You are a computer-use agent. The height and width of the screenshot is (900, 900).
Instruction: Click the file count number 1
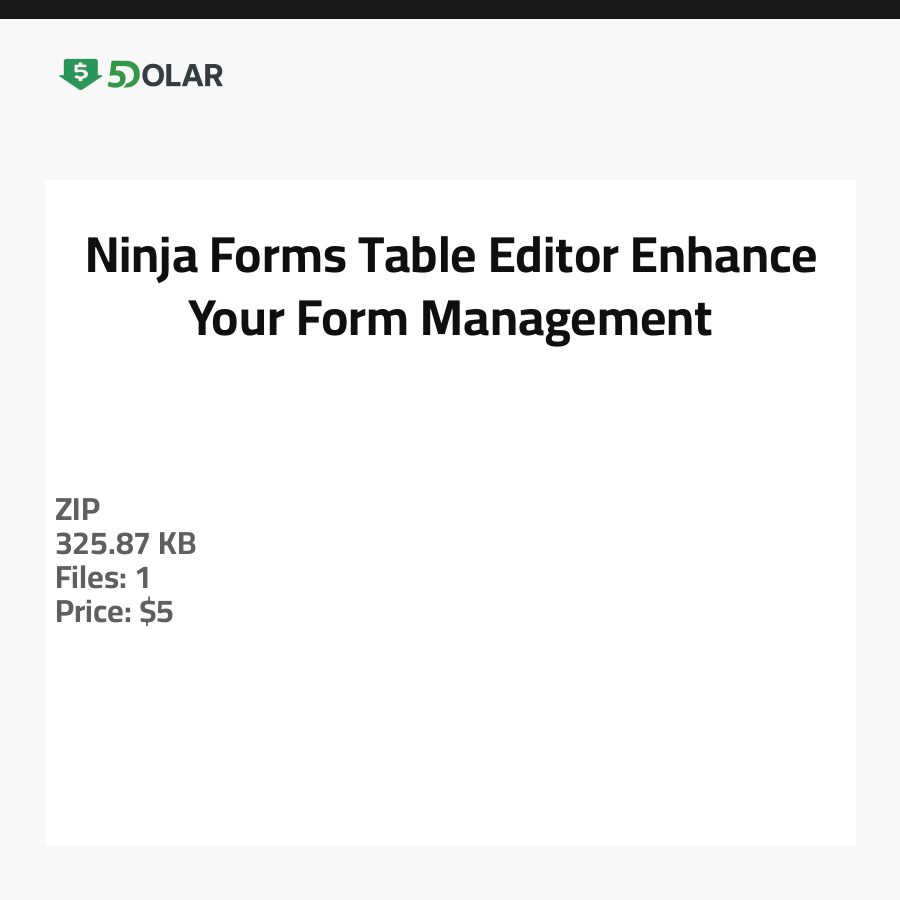[142, 578]
